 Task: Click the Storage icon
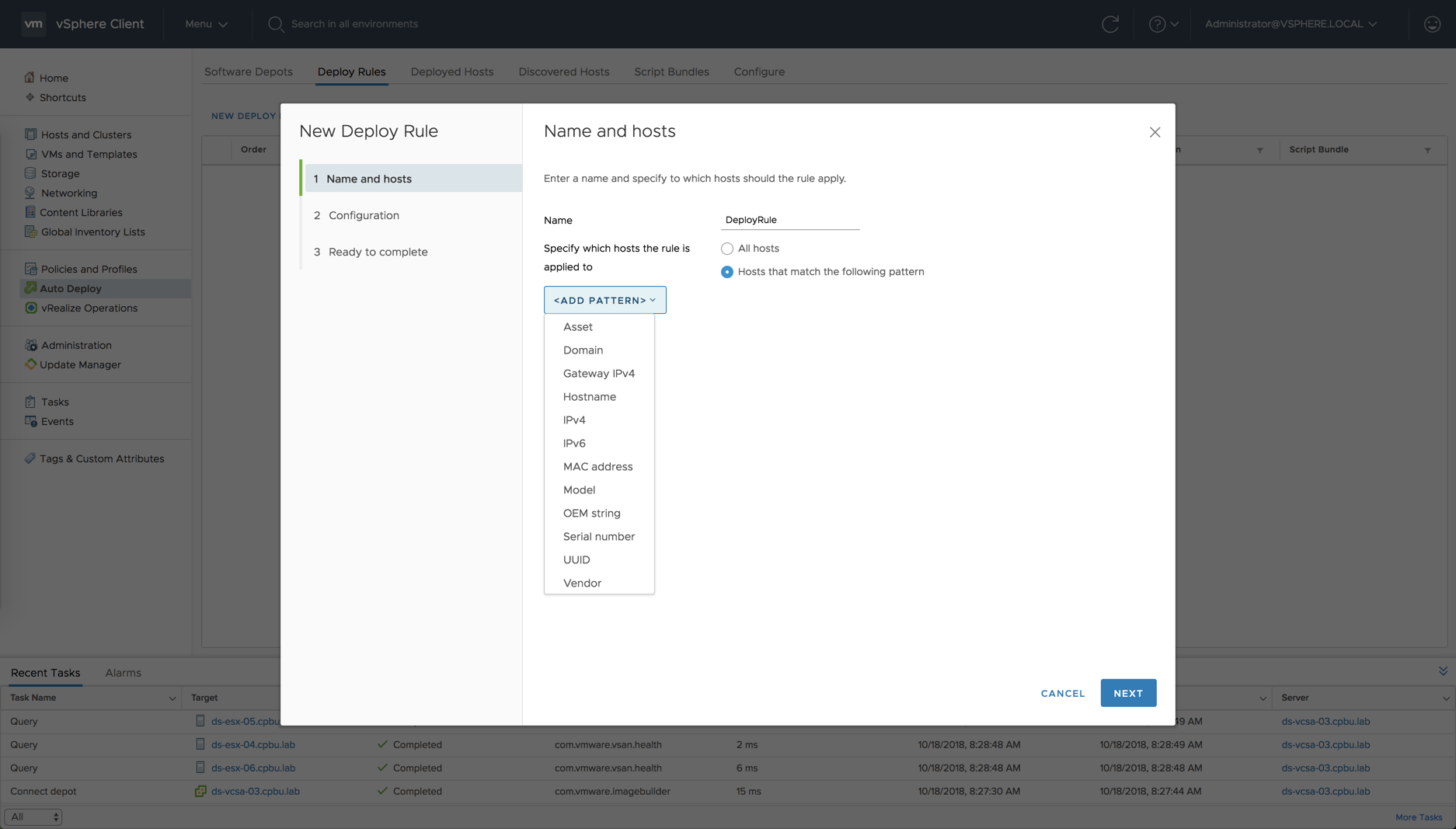30,173
